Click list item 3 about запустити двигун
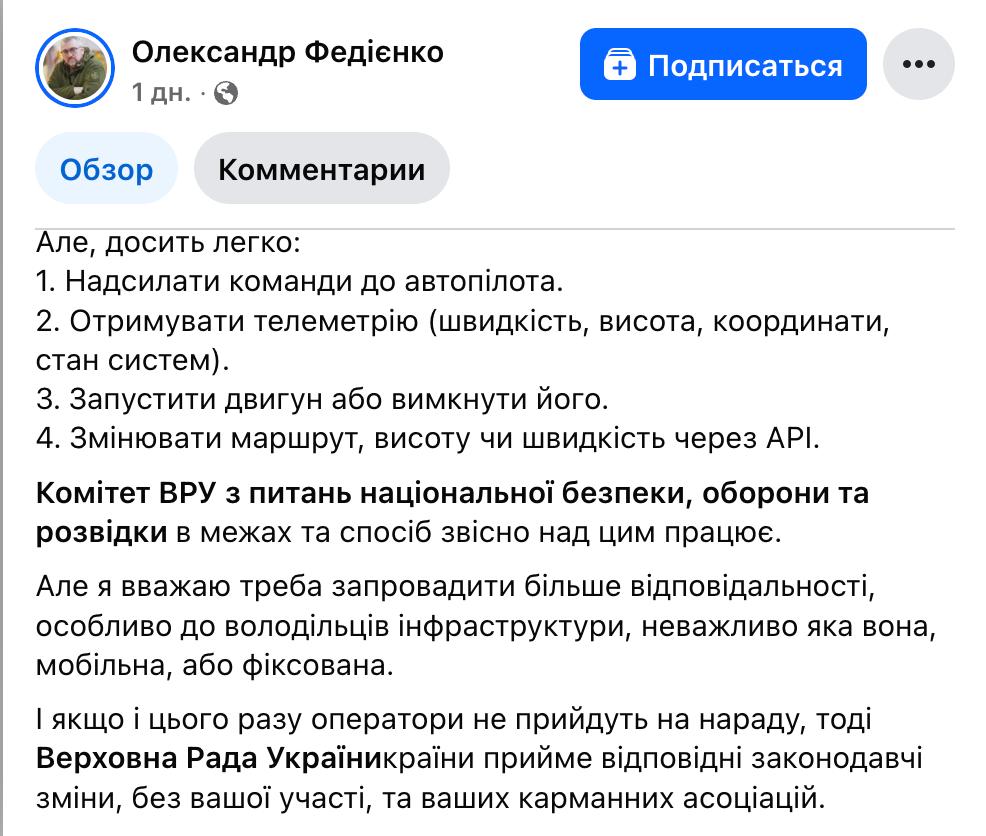Image resolution: width=986 pixels, height=836 pixels. 321,398
